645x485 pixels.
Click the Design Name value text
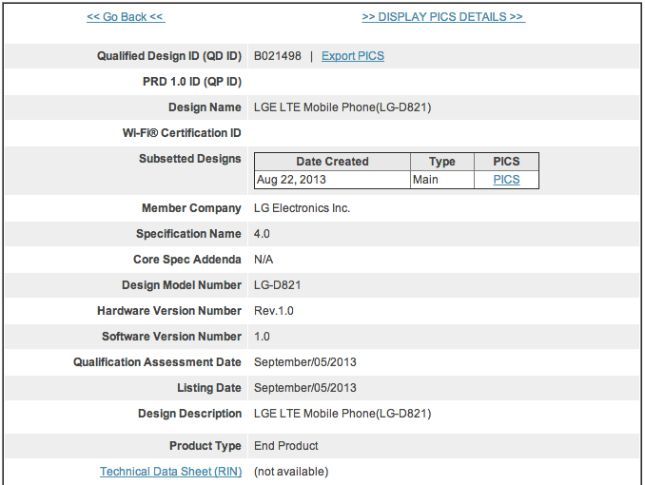(x=343, y=107)
